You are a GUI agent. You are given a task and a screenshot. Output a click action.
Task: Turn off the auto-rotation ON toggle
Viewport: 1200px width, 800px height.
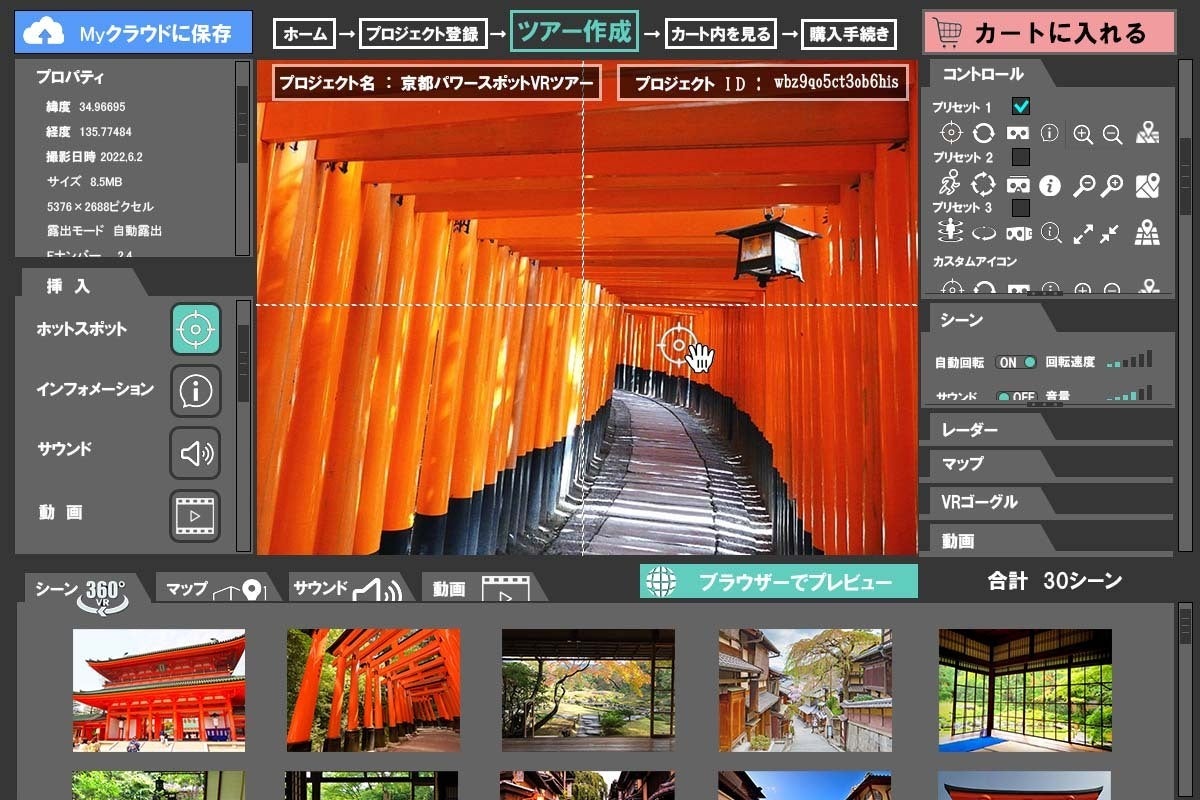[x=1017, y=362]
